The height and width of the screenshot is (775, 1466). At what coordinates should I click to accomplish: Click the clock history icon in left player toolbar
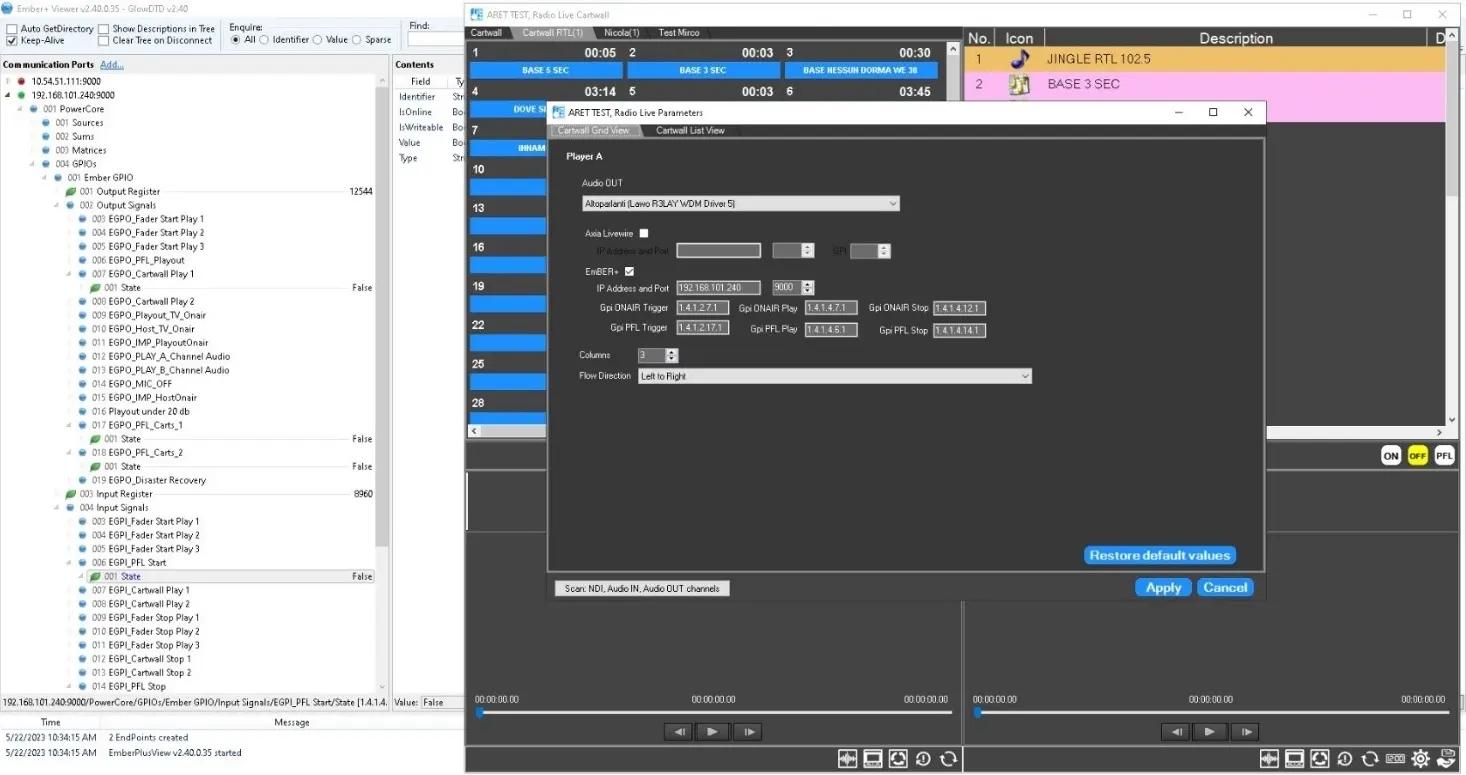pyautogui.click(x=923, y=759)
